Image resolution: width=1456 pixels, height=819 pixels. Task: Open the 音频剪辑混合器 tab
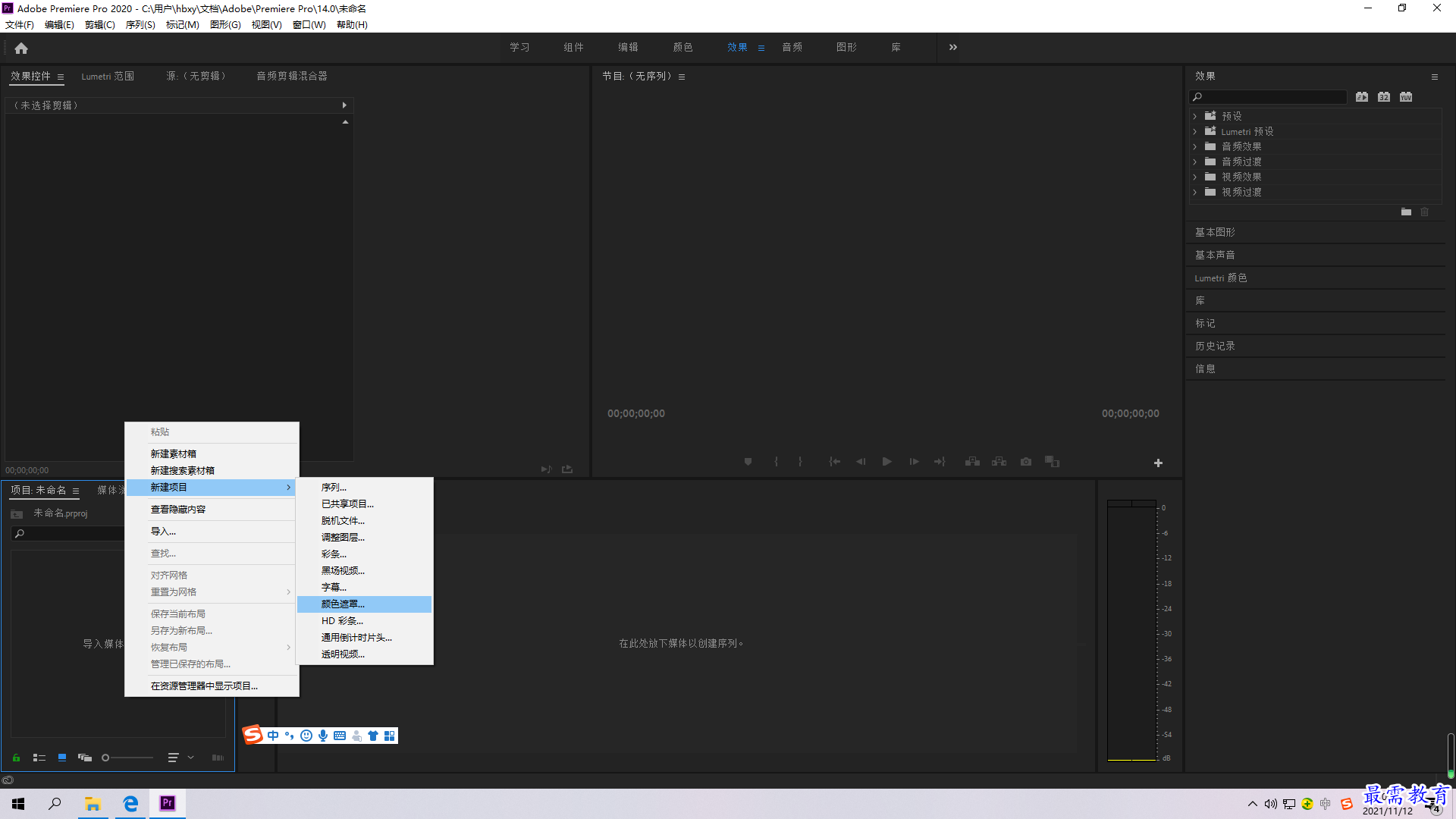[292, 76]
